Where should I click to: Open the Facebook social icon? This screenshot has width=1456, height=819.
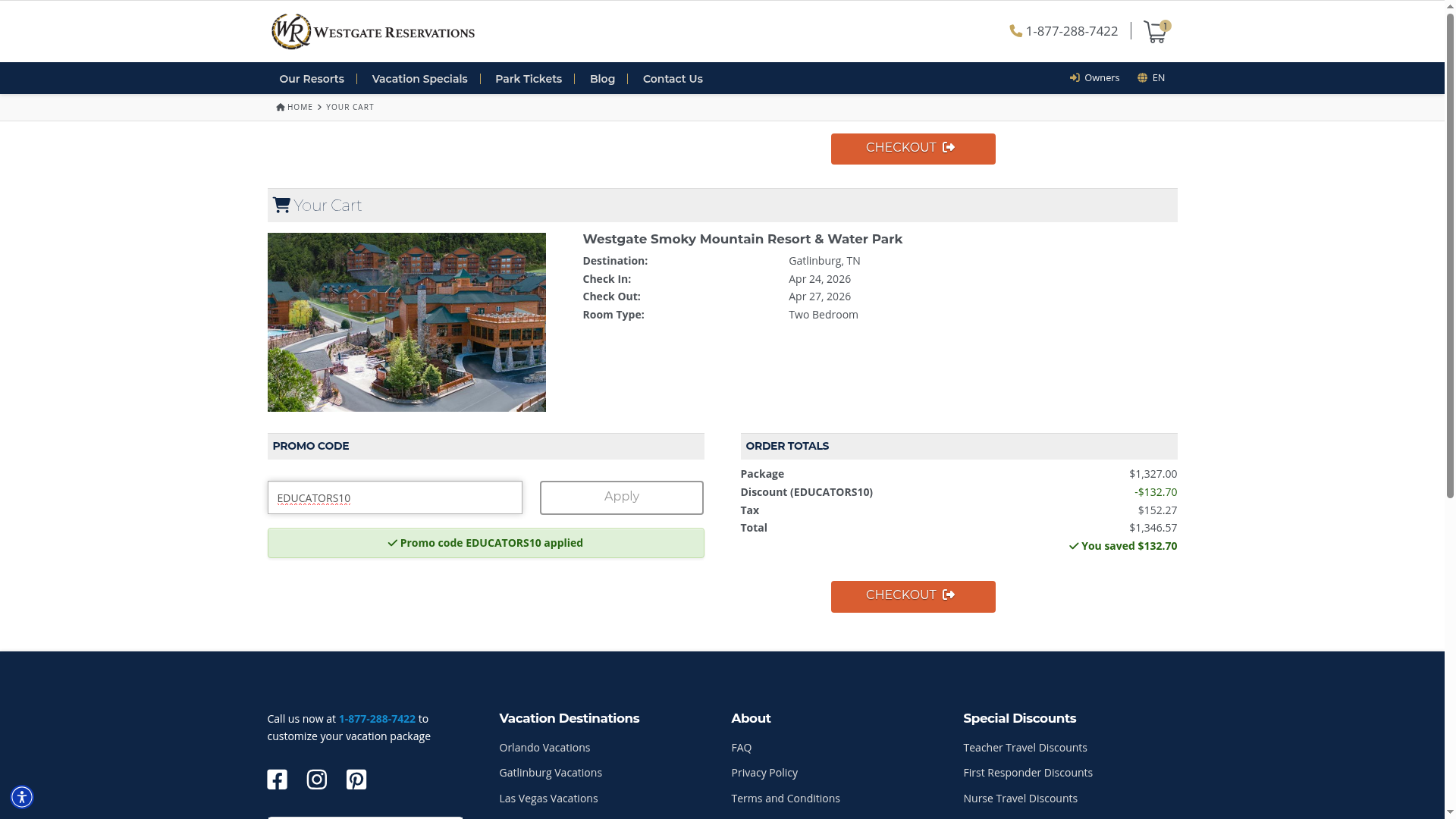pyautogui.click(x=277, y=780)
